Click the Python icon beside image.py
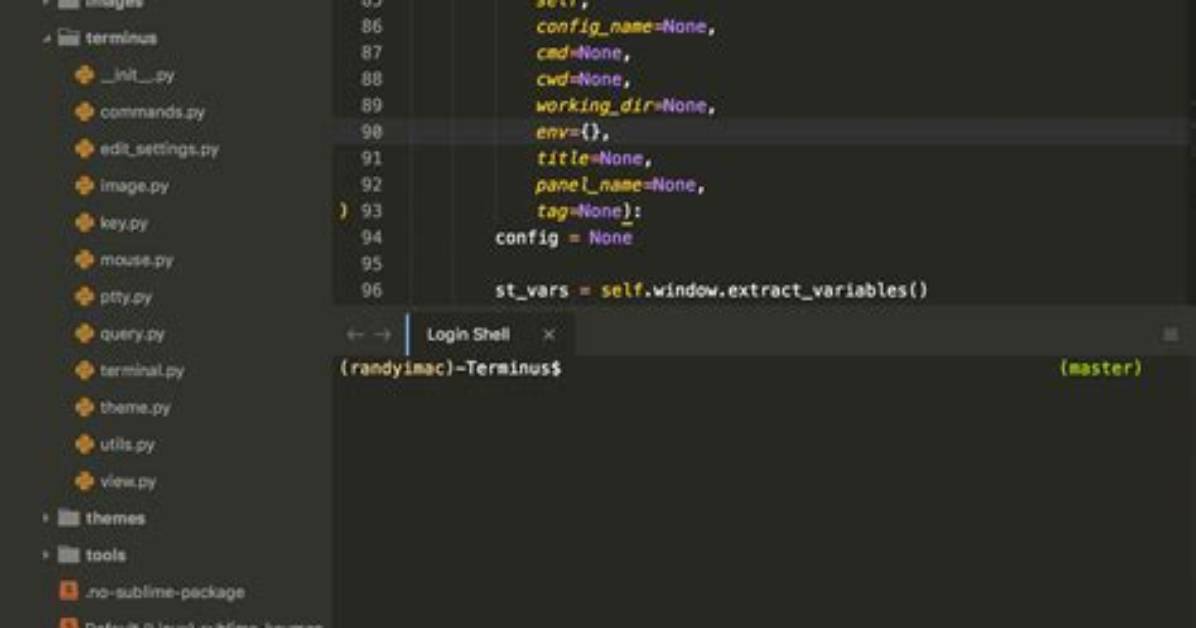This screenshot has height=628, width=1196. 84,185
